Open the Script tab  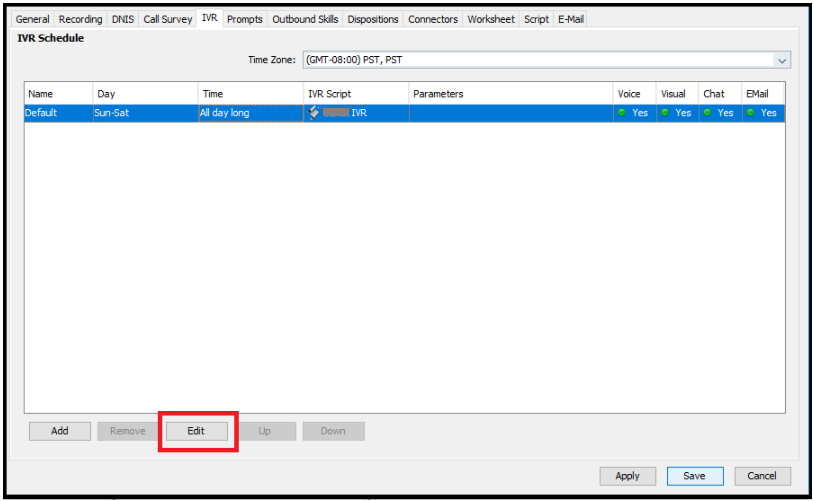click(536, 19)
